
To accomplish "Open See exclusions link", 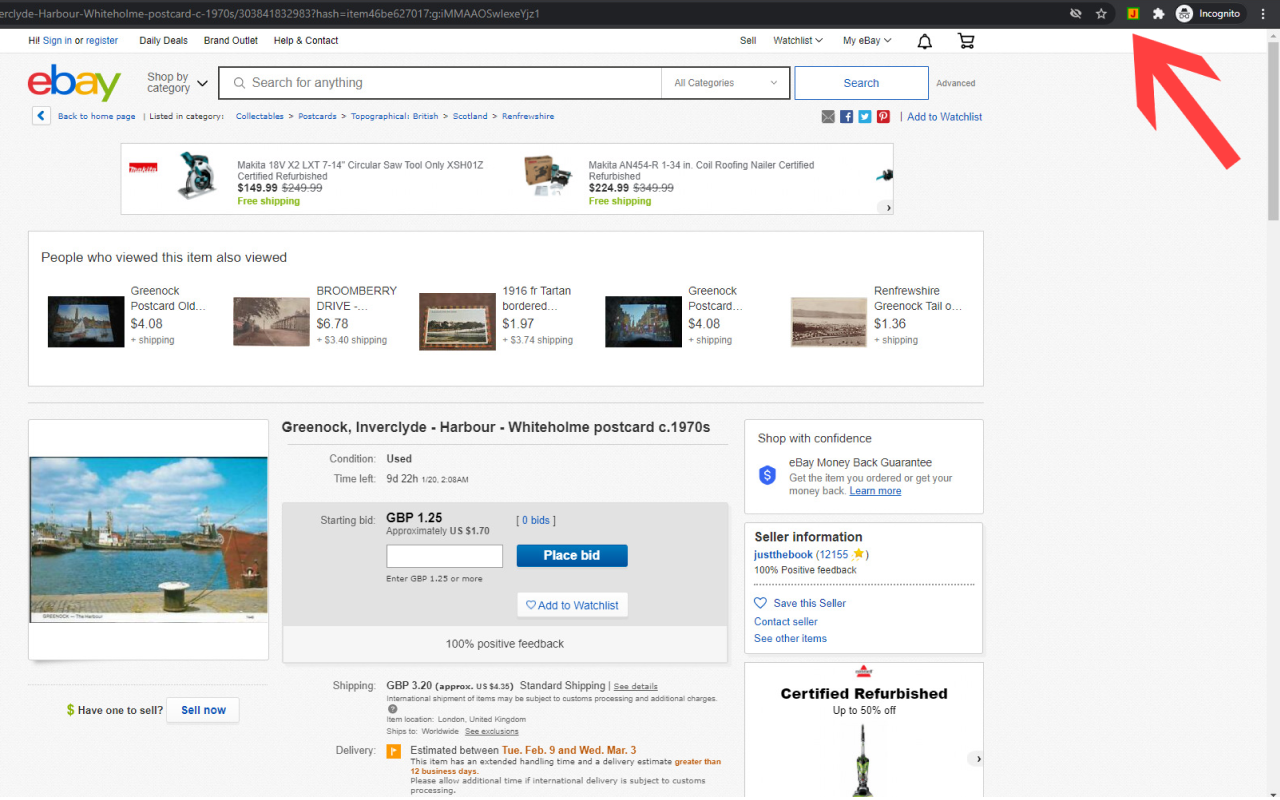I will [492, 731].
